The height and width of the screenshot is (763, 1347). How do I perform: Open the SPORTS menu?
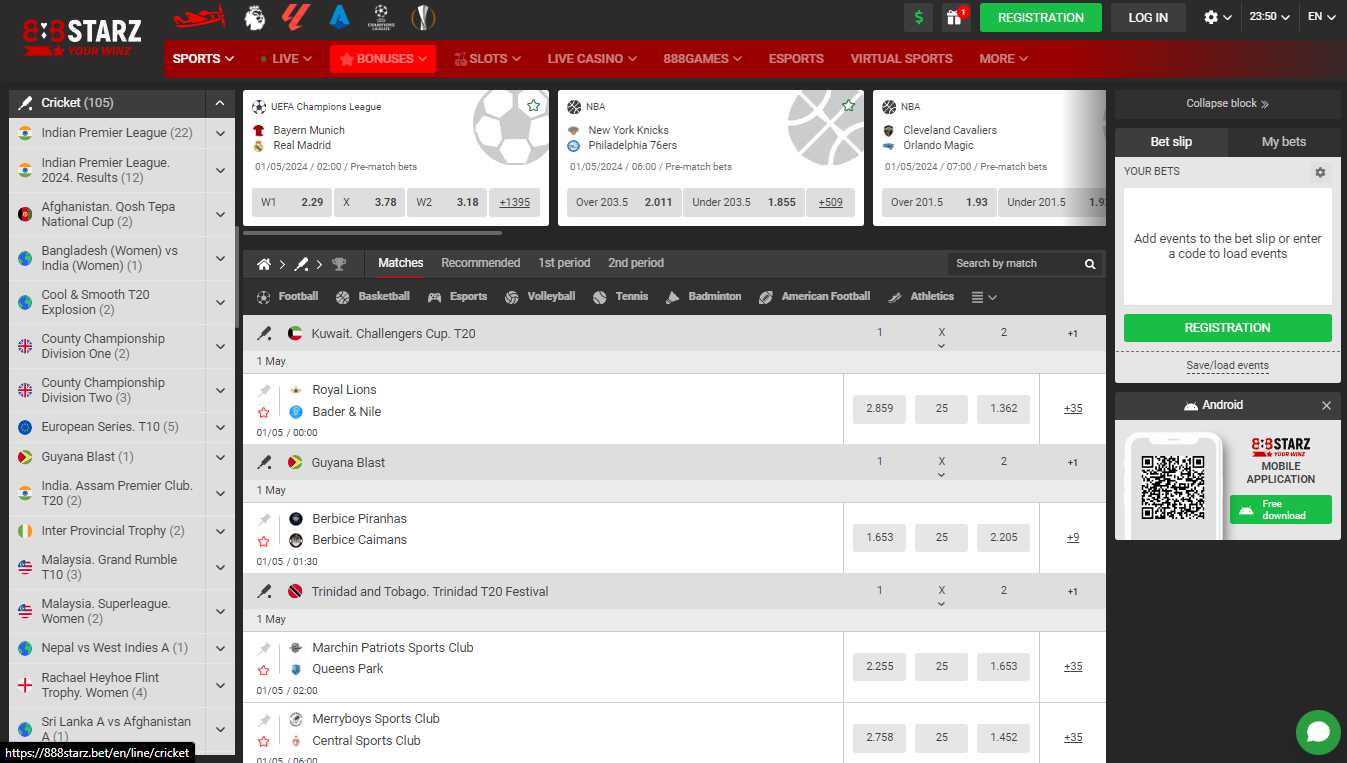[x=203, y=59]
